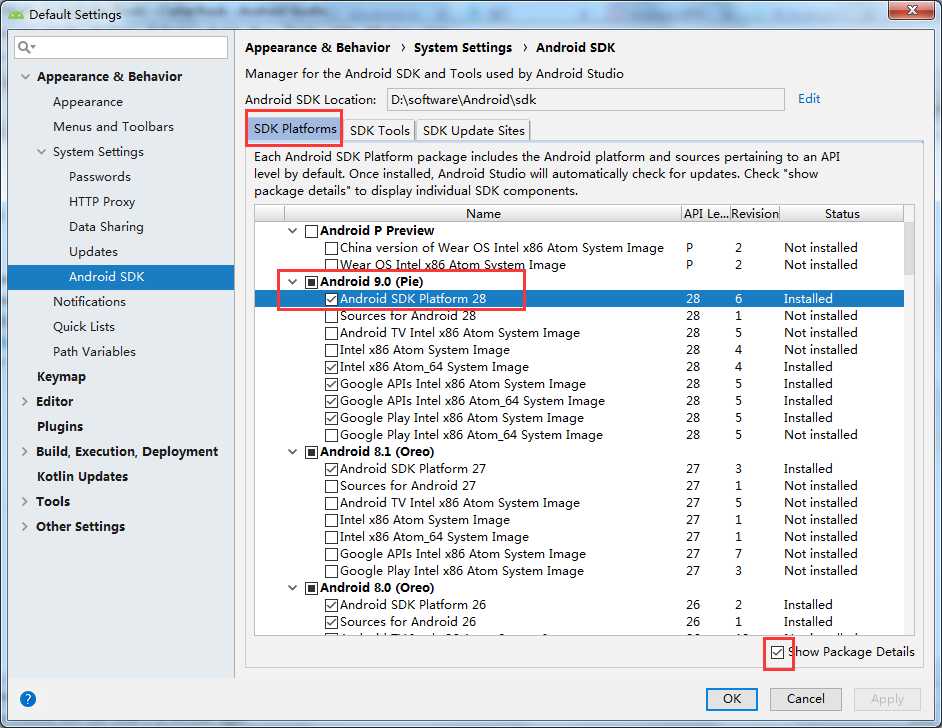942x728 pixels.
Task: Open Path Variables settings
Action: point(94,351)
